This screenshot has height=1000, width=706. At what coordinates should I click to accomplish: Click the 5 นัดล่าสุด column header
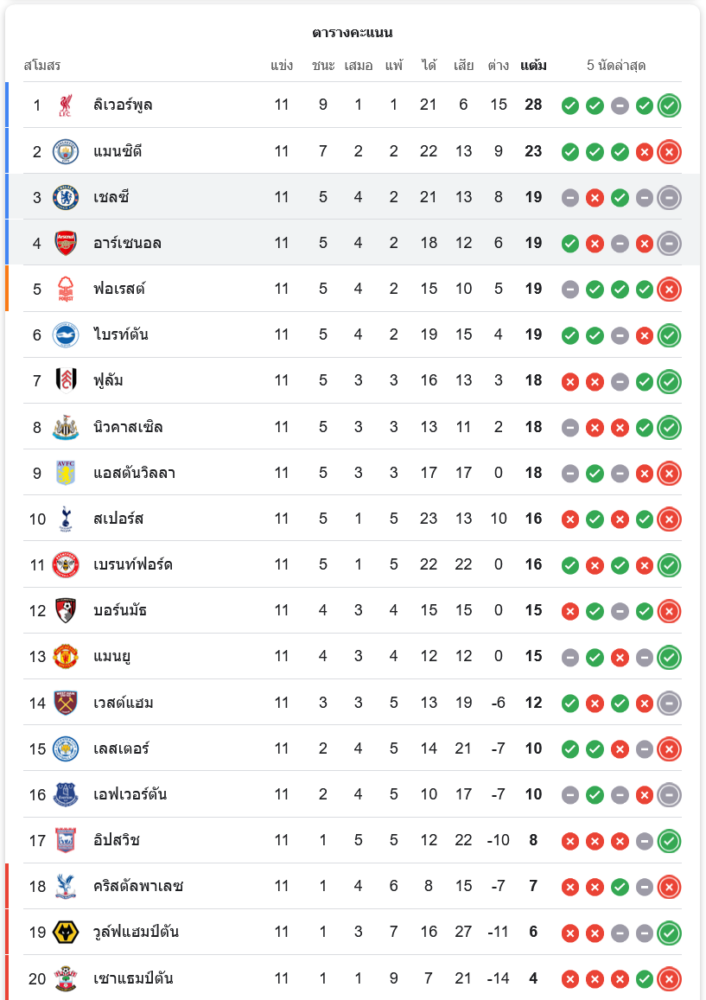tap(616, 66)
